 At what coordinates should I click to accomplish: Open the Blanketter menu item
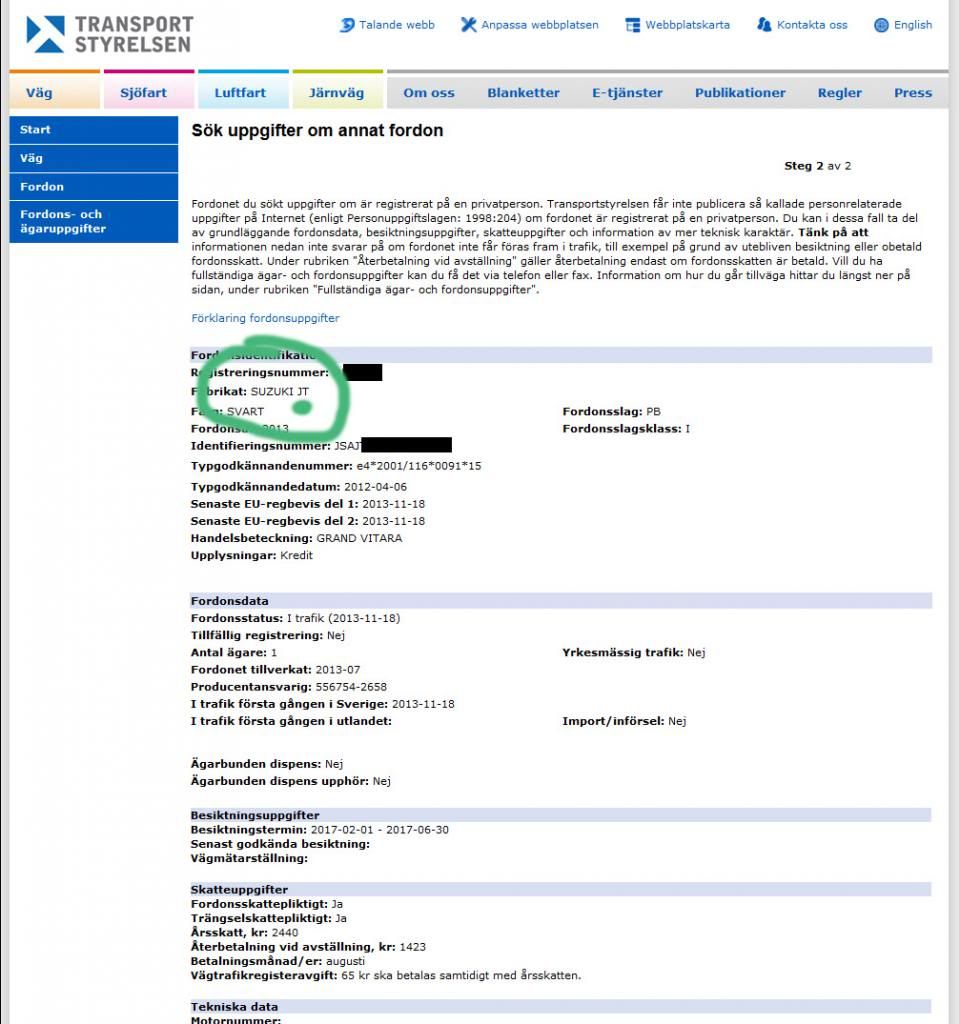524,91
